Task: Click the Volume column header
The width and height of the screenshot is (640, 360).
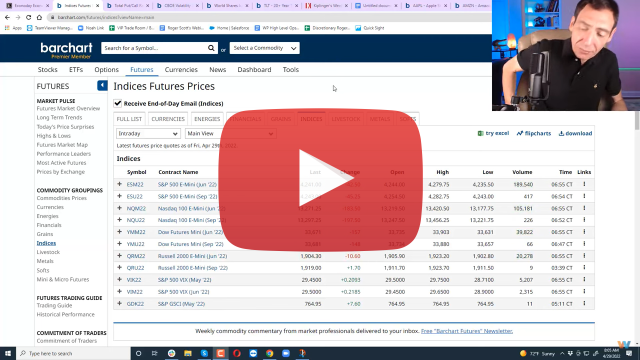Action: [522, 172]
